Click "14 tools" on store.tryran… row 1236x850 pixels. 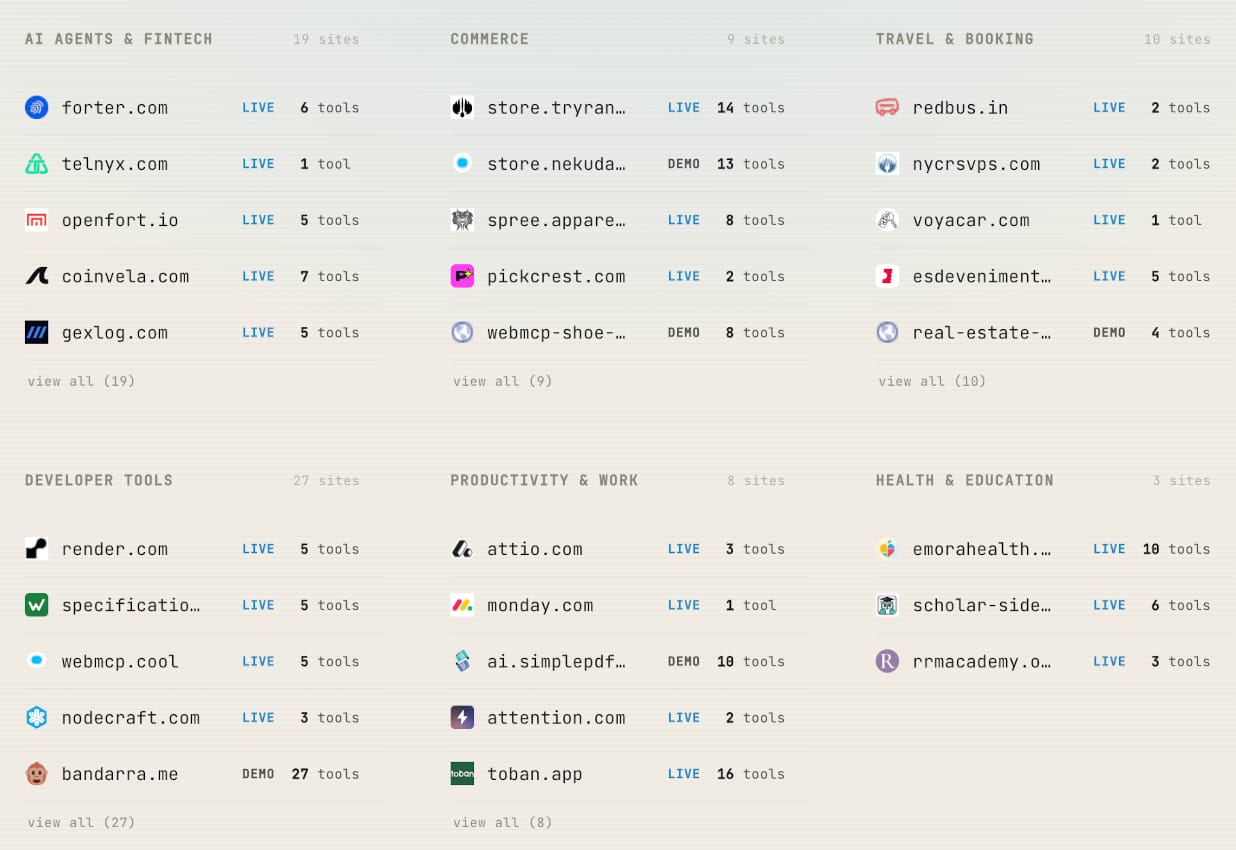click(751, 108)
